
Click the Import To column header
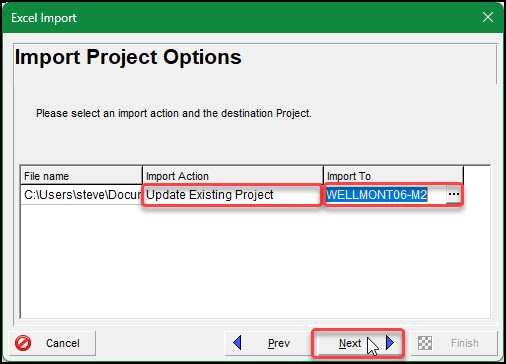(x=393, y=176)
